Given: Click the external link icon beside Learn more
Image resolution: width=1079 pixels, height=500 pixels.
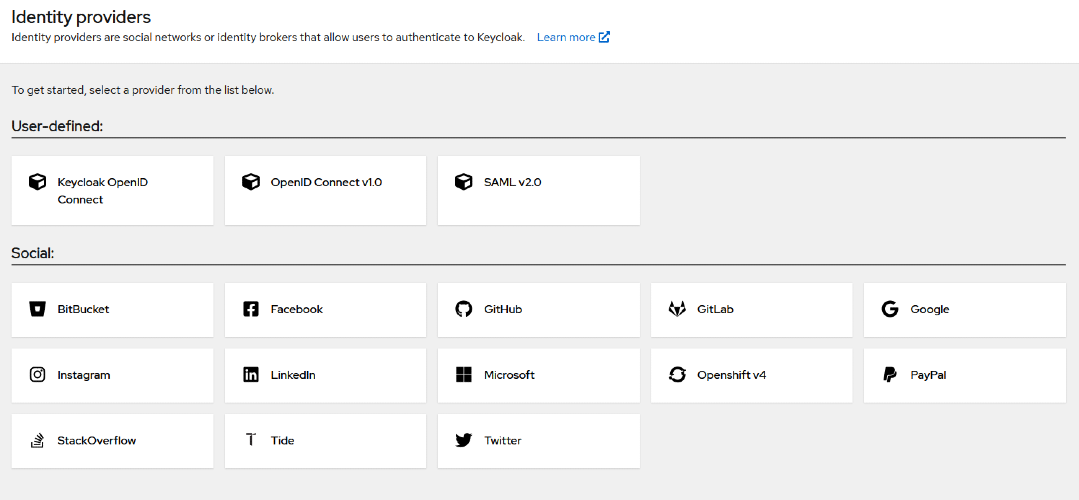Looking at the screenshot, I should [x=604, y=37].
